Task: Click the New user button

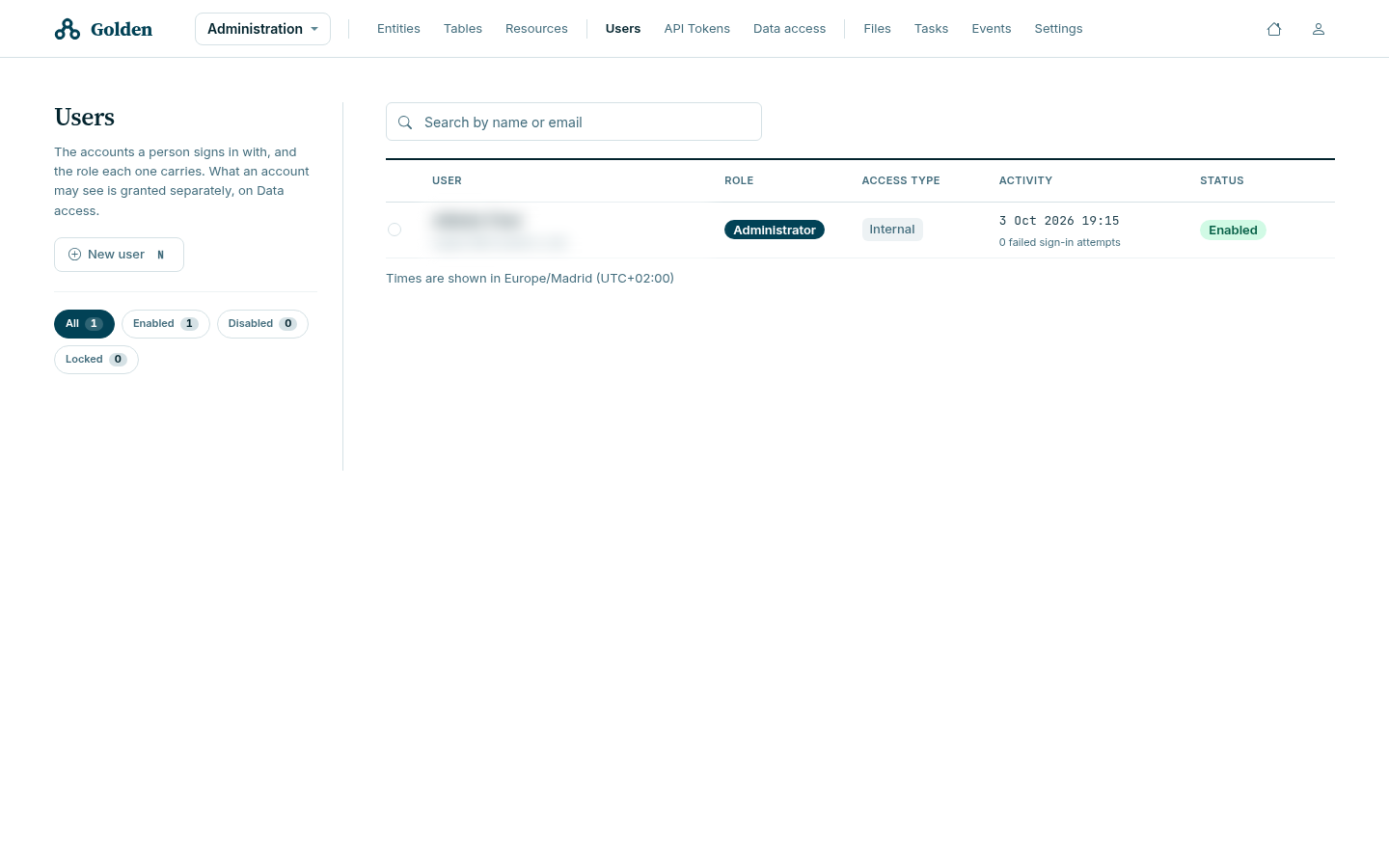Action: tap(119, 255)
